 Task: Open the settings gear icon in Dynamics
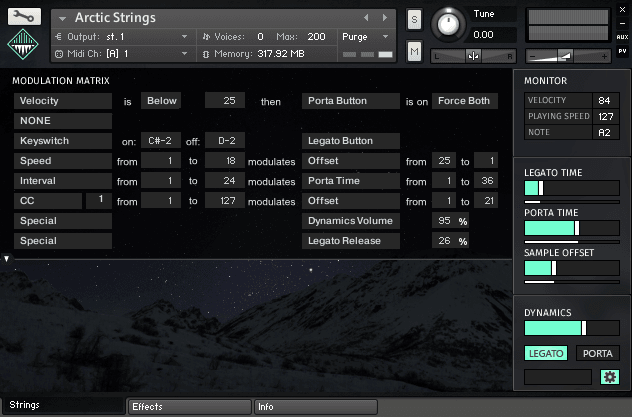(610, 377)
